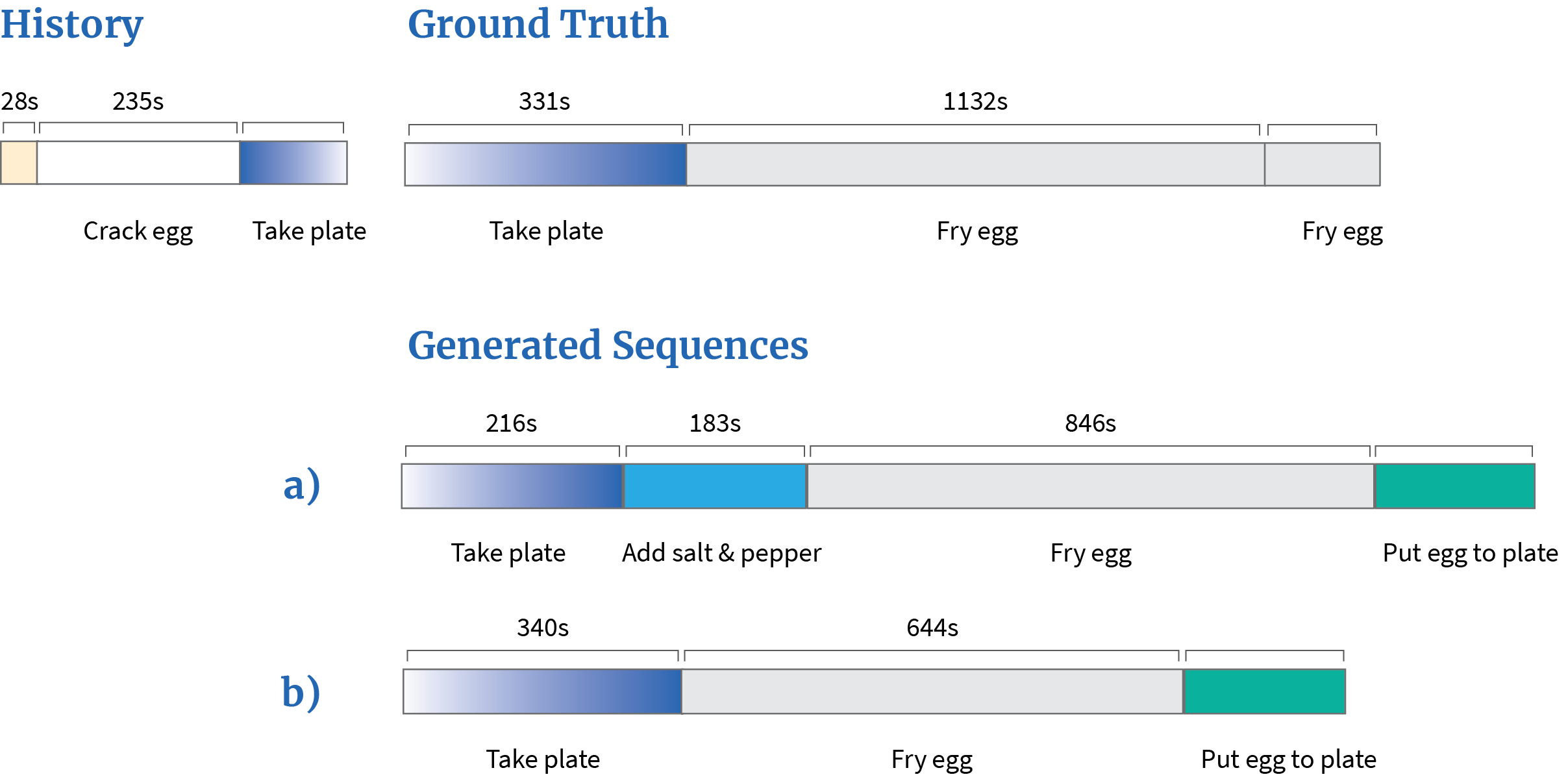Click the Ground Truth heading
This screenshot has width=1568, height=779.
coord(538,25)
